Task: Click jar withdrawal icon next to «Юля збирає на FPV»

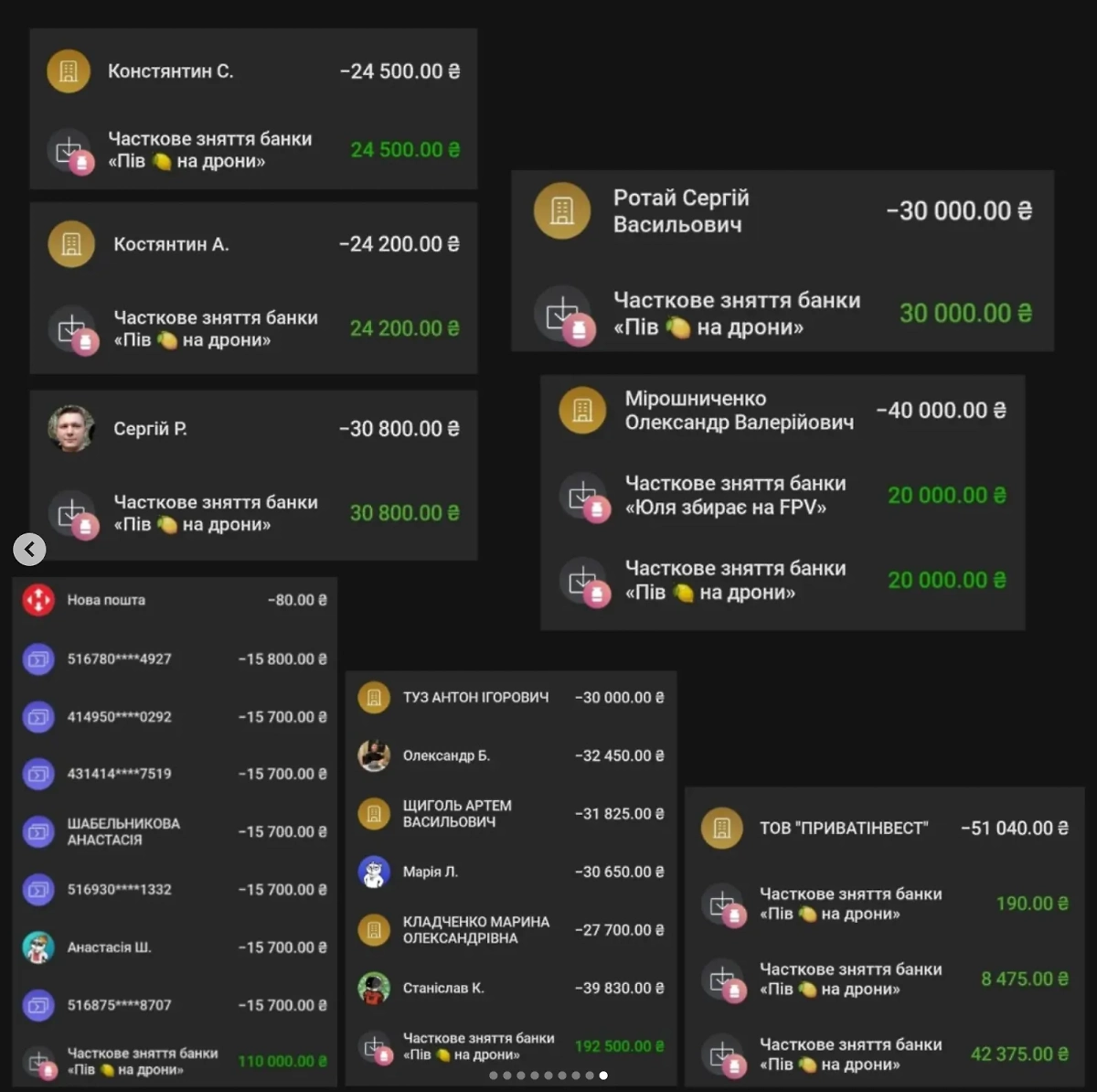Action: (x=583, y=496)
